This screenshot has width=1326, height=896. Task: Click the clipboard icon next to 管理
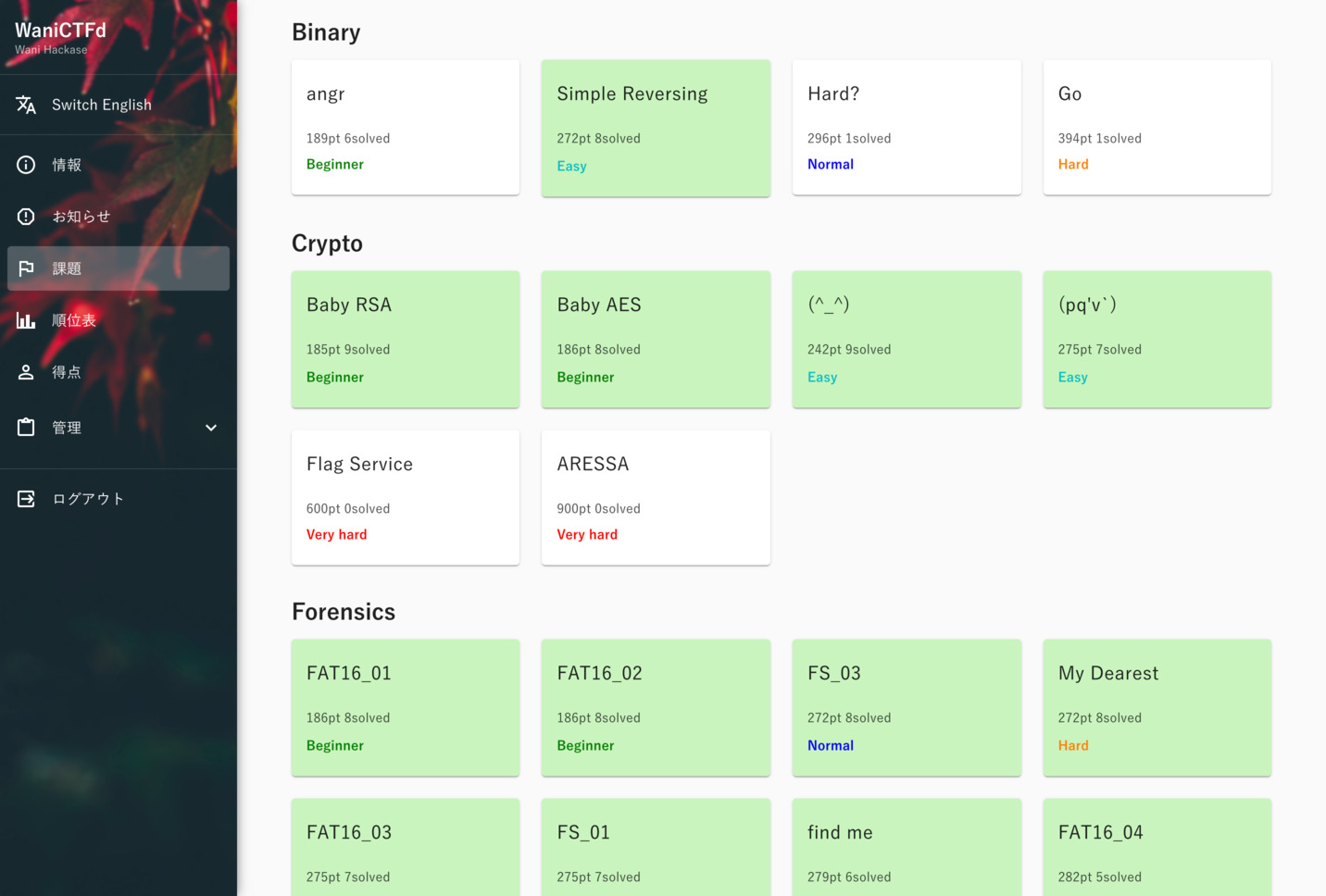(26, 428)
